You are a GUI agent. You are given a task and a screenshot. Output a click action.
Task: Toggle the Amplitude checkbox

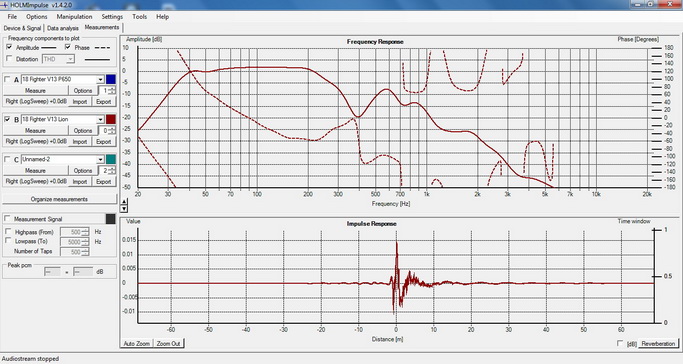coord(9,47)
